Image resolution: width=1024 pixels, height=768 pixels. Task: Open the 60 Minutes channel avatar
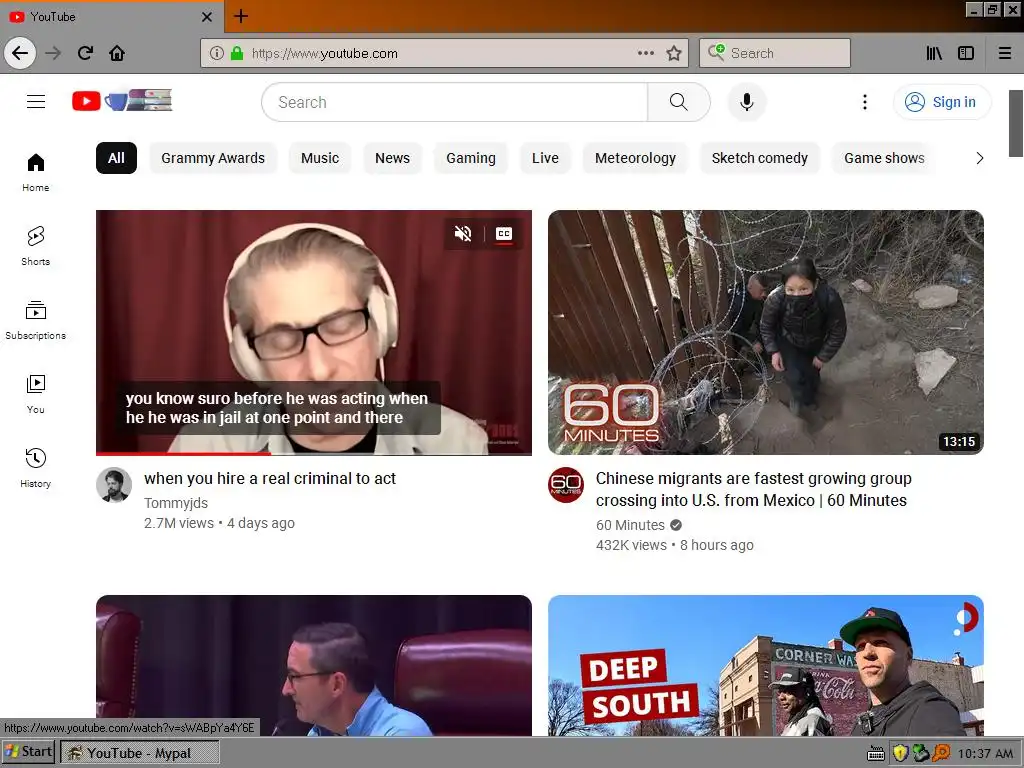pyautogui.click(x=566, y=485)
